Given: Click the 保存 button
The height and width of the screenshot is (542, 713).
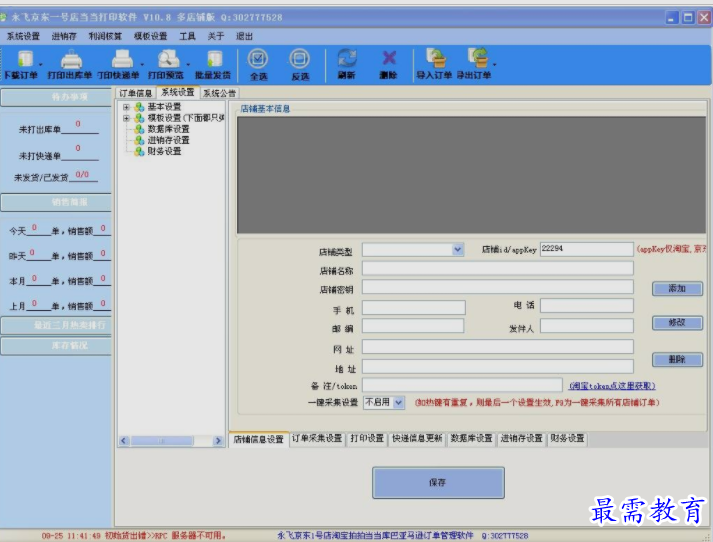Looking at the screenshot, I should (x=438, y=482).
